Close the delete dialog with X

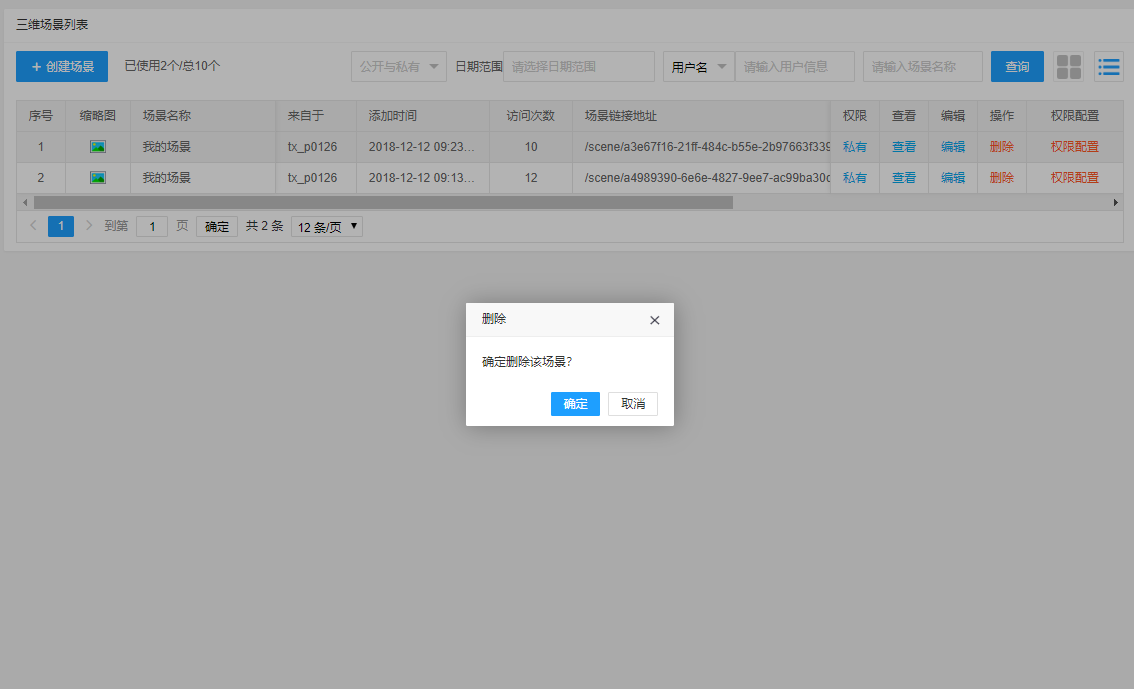click(655, 320)
